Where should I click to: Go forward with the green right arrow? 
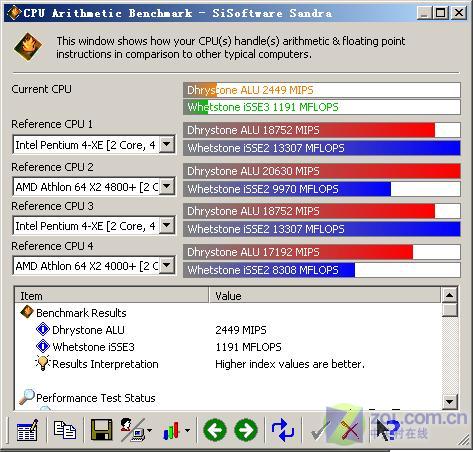click(246, 430)
